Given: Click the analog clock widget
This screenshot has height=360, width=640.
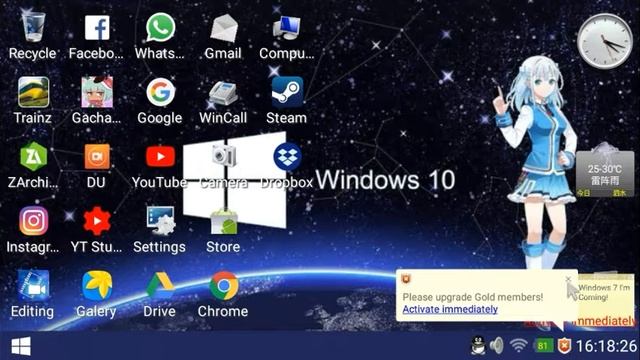Looking at the screenshot, I should pyautogui.click(x=604, y=41).
